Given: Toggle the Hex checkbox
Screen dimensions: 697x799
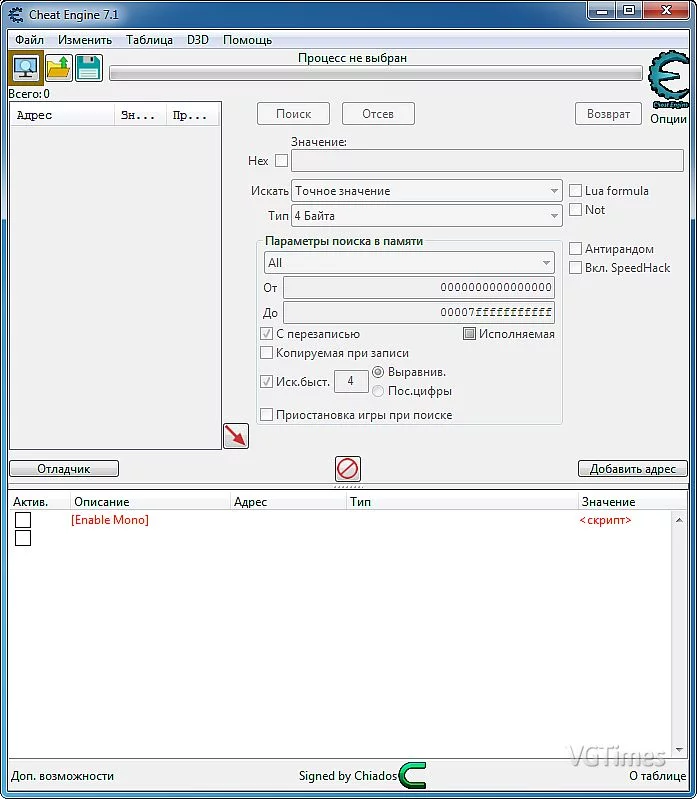Looking at the screenshot, I should point(281,161).
